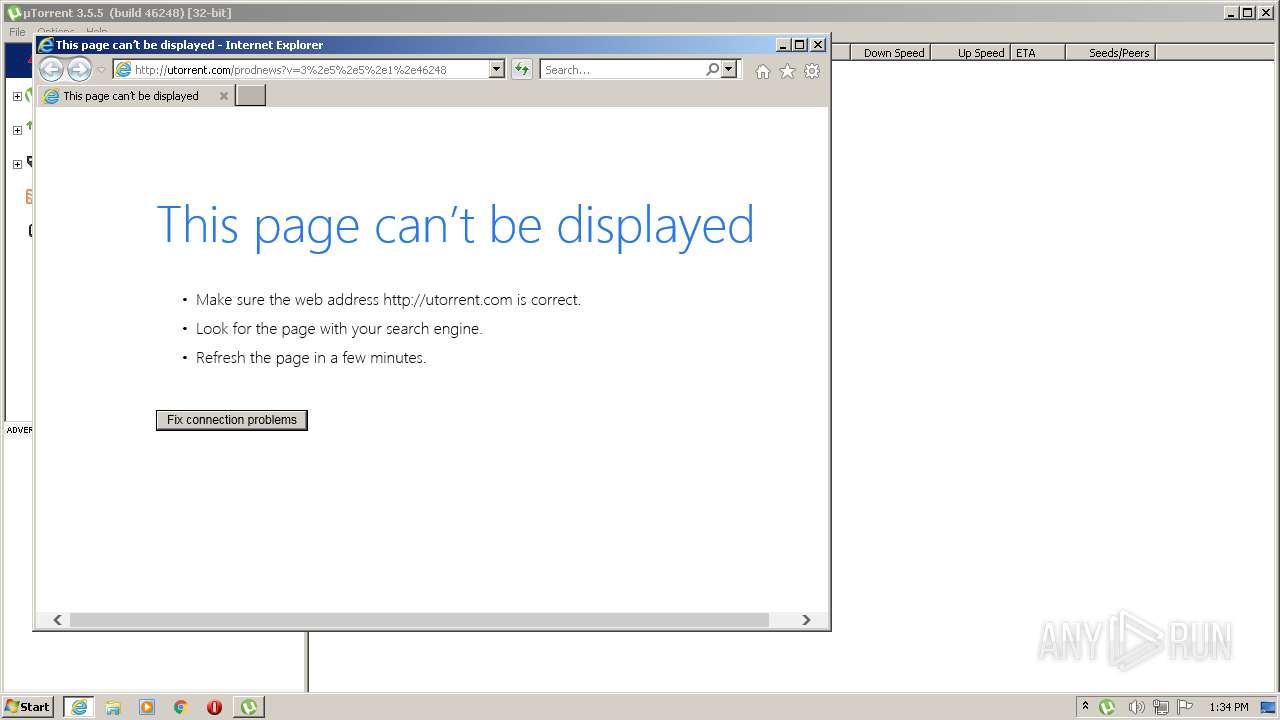Sort by Up Speed column in uTorrent
Screen dimensions: 1280x720
(970, 53)
